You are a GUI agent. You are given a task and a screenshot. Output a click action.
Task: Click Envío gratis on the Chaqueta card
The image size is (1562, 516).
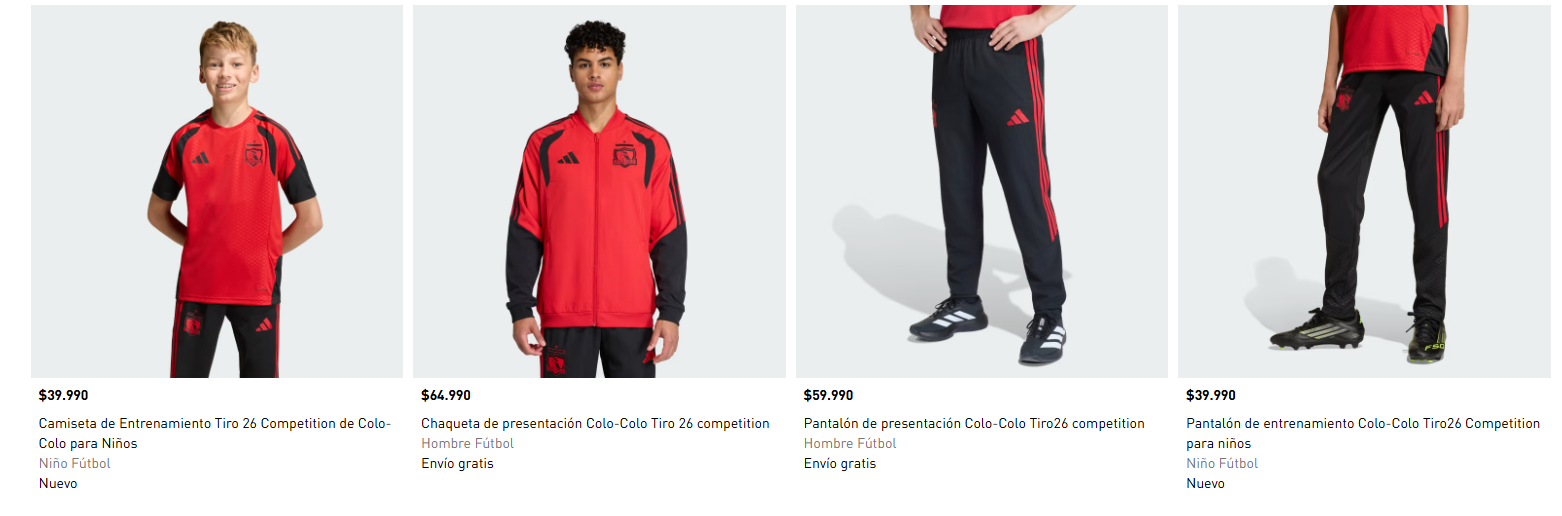[457, 463]
